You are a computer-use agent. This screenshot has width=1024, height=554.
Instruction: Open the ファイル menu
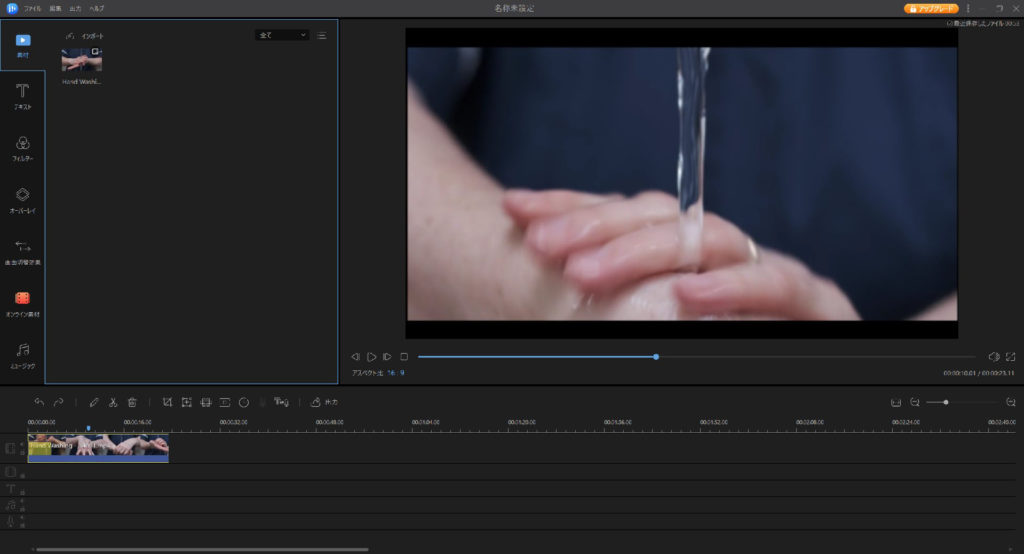pyautogui.click(x=33, y=8)
